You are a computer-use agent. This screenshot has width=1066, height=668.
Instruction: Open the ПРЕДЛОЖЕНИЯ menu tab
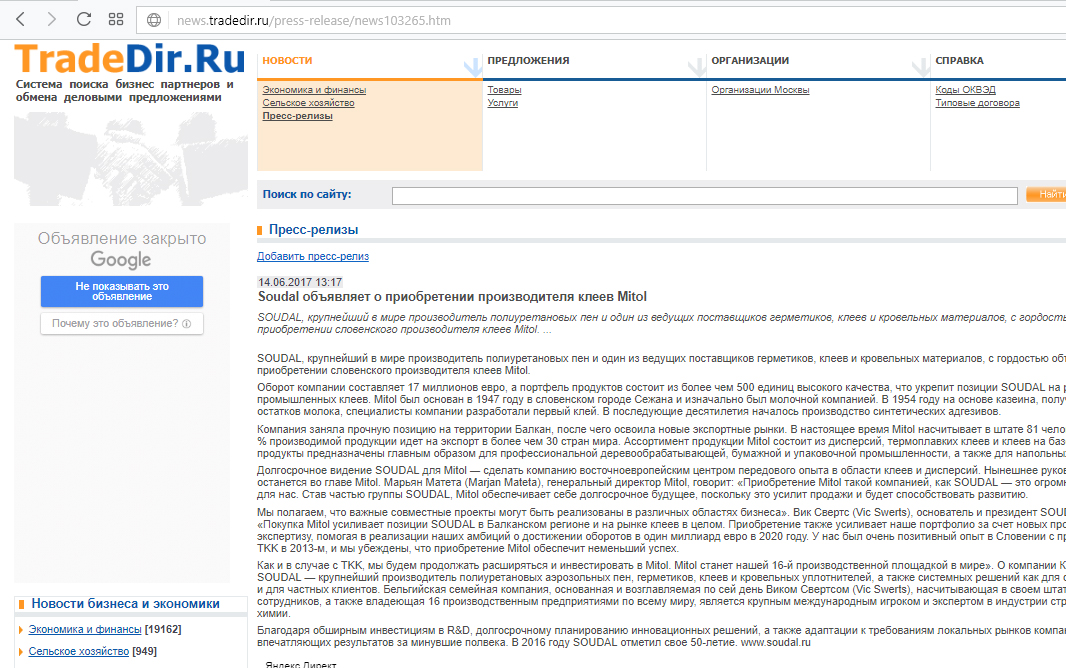coord(528,60)
